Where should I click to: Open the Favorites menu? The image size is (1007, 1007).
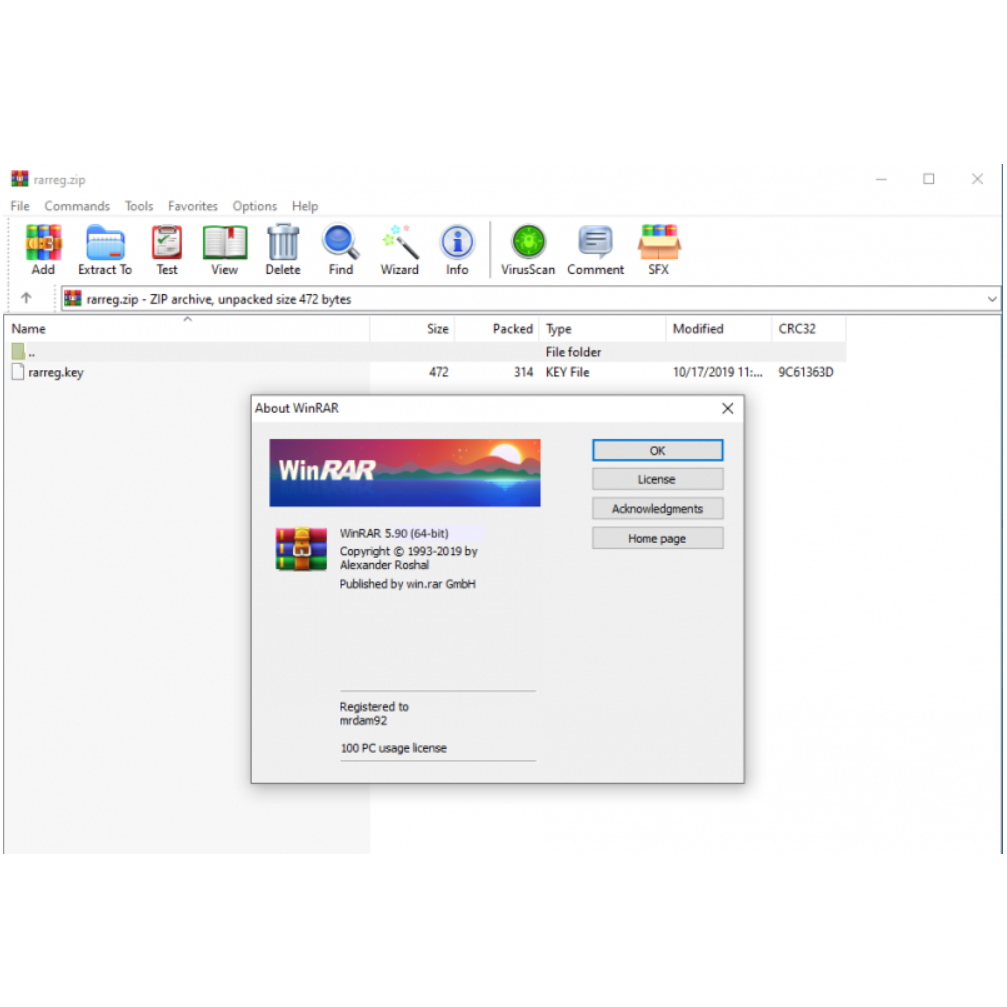pyautogui.click(x=192, y=206)
